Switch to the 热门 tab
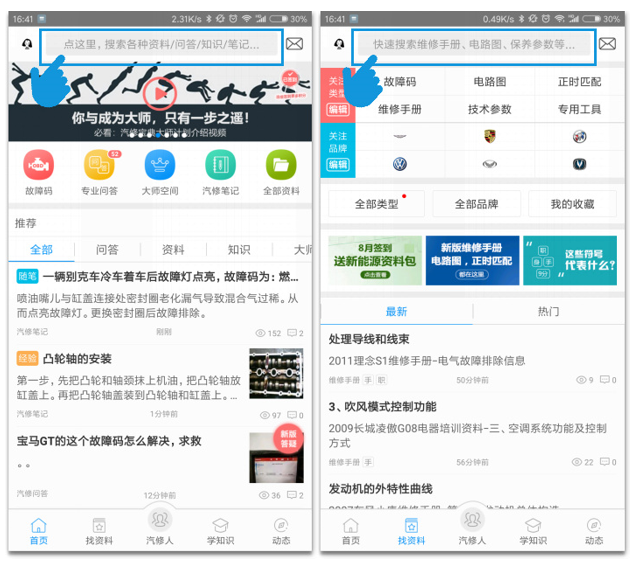Image resolution: width=633 pixels, height=564 pixels. (x=548, y=312)
